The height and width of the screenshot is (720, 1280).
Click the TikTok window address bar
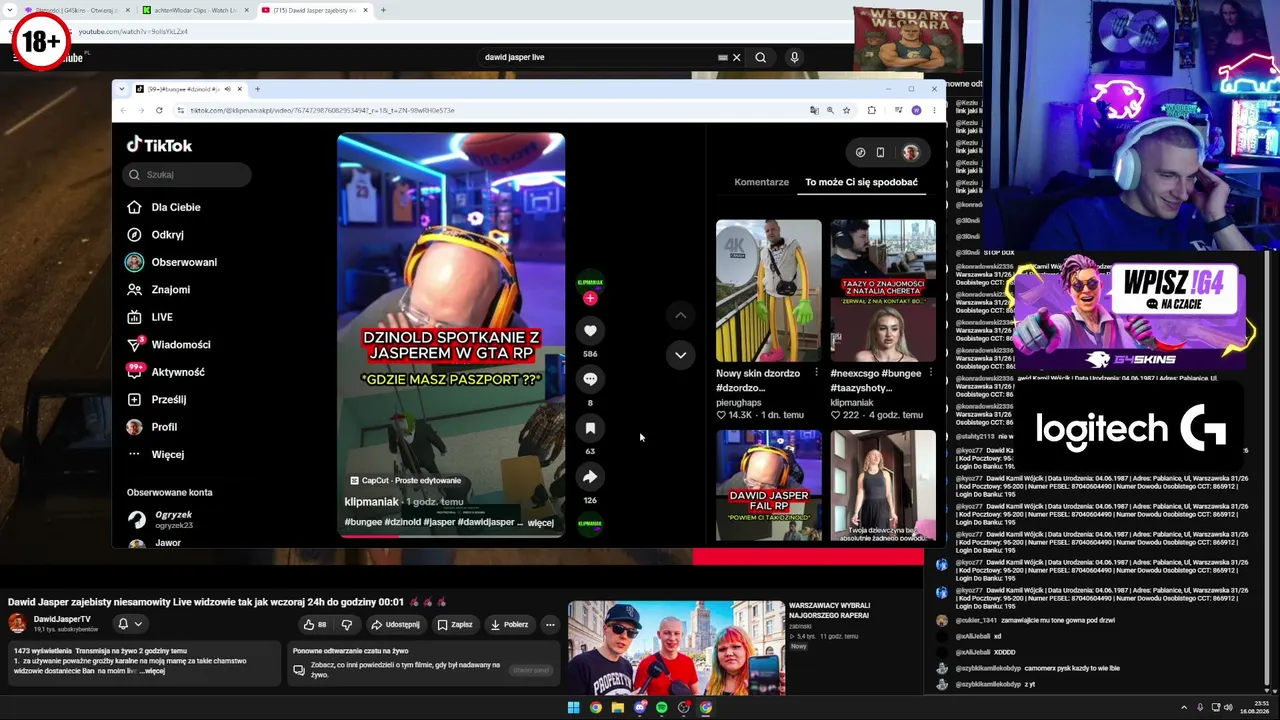[490, 110]
